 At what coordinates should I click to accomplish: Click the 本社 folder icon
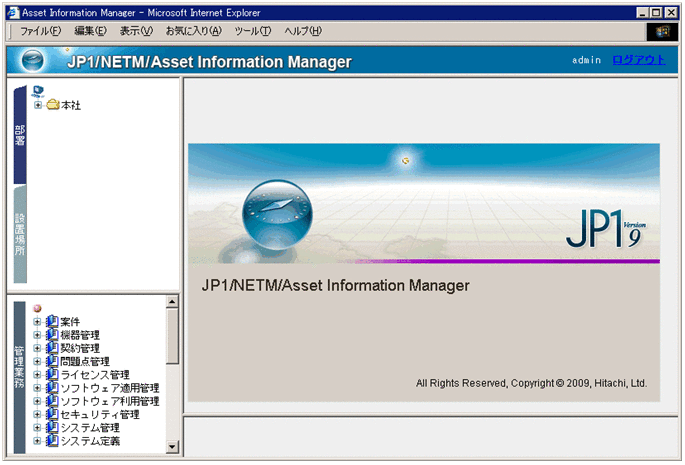coord(53,104)
